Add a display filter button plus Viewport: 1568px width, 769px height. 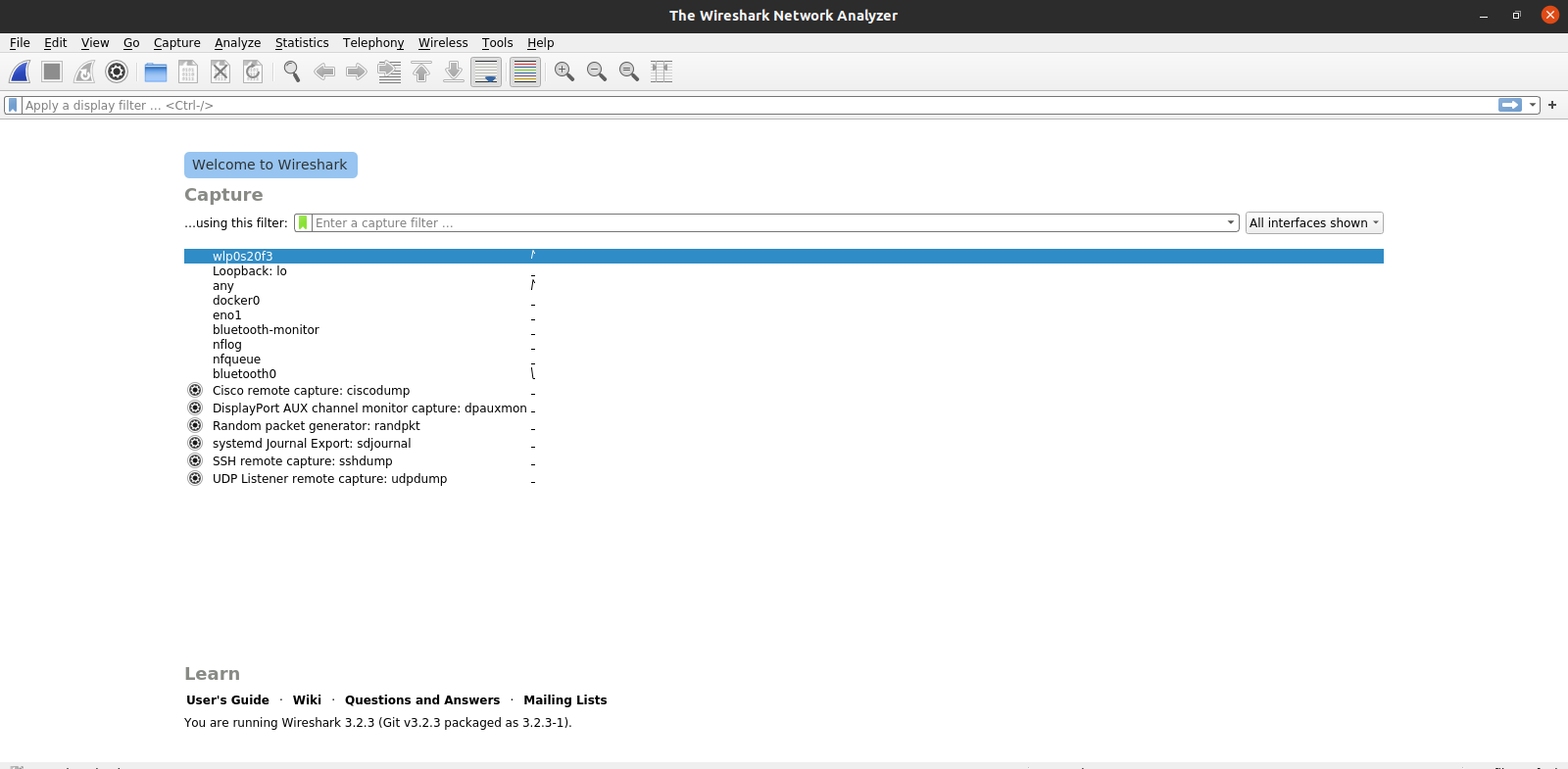coord(1552,105)
